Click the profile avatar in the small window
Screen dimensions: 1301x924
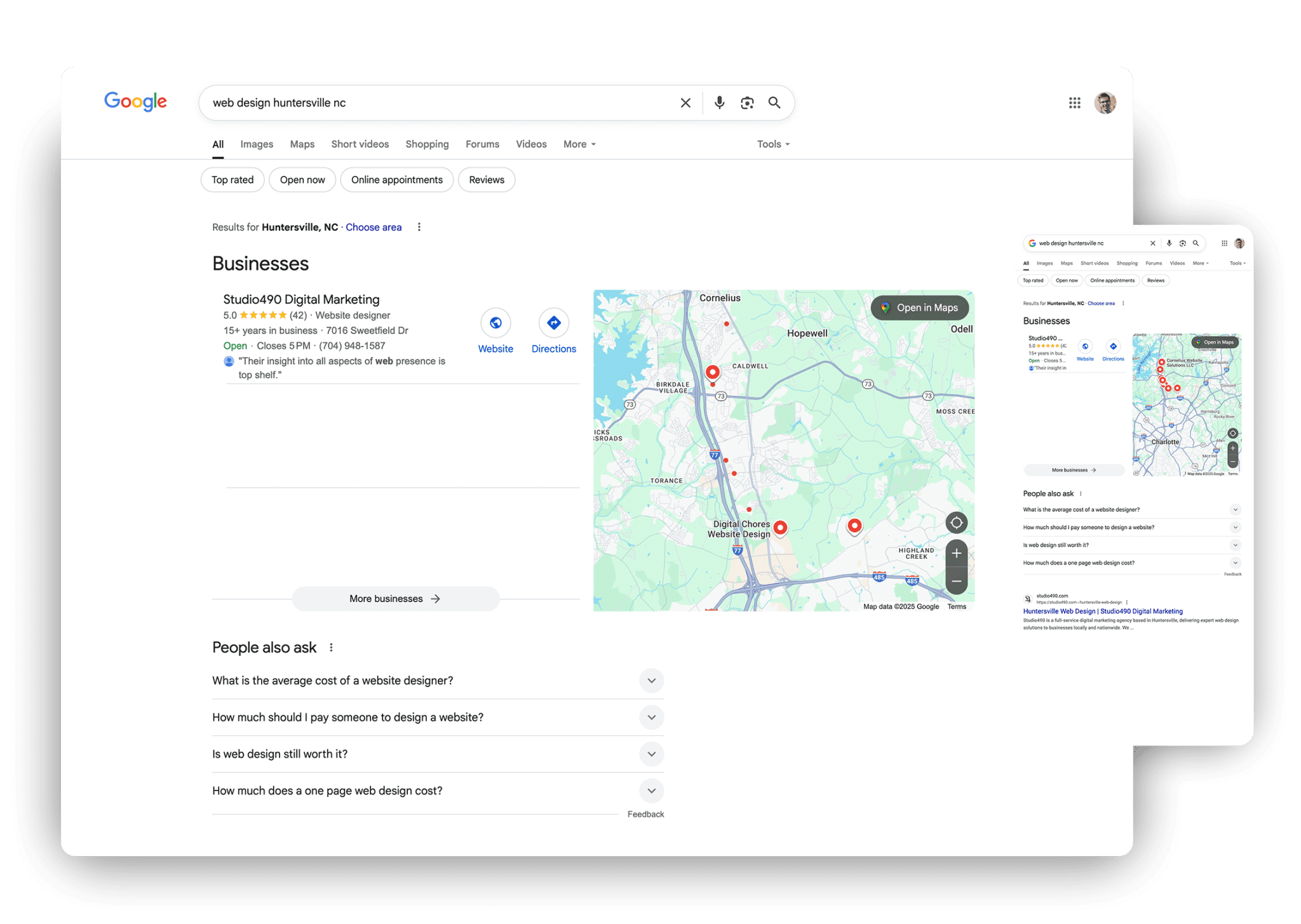(1239, 243)
